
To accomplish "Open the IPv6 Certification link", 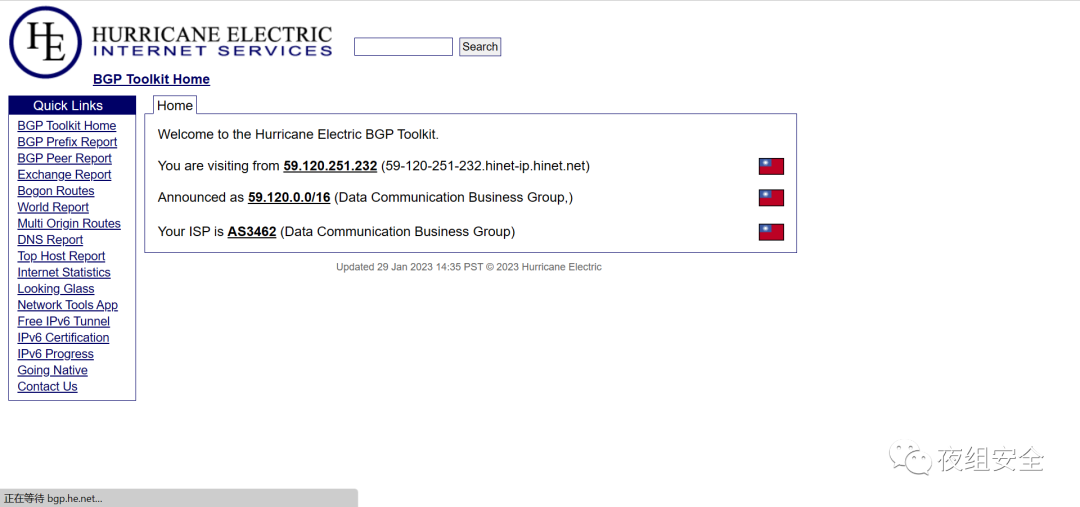I will [x=63, y=338].
